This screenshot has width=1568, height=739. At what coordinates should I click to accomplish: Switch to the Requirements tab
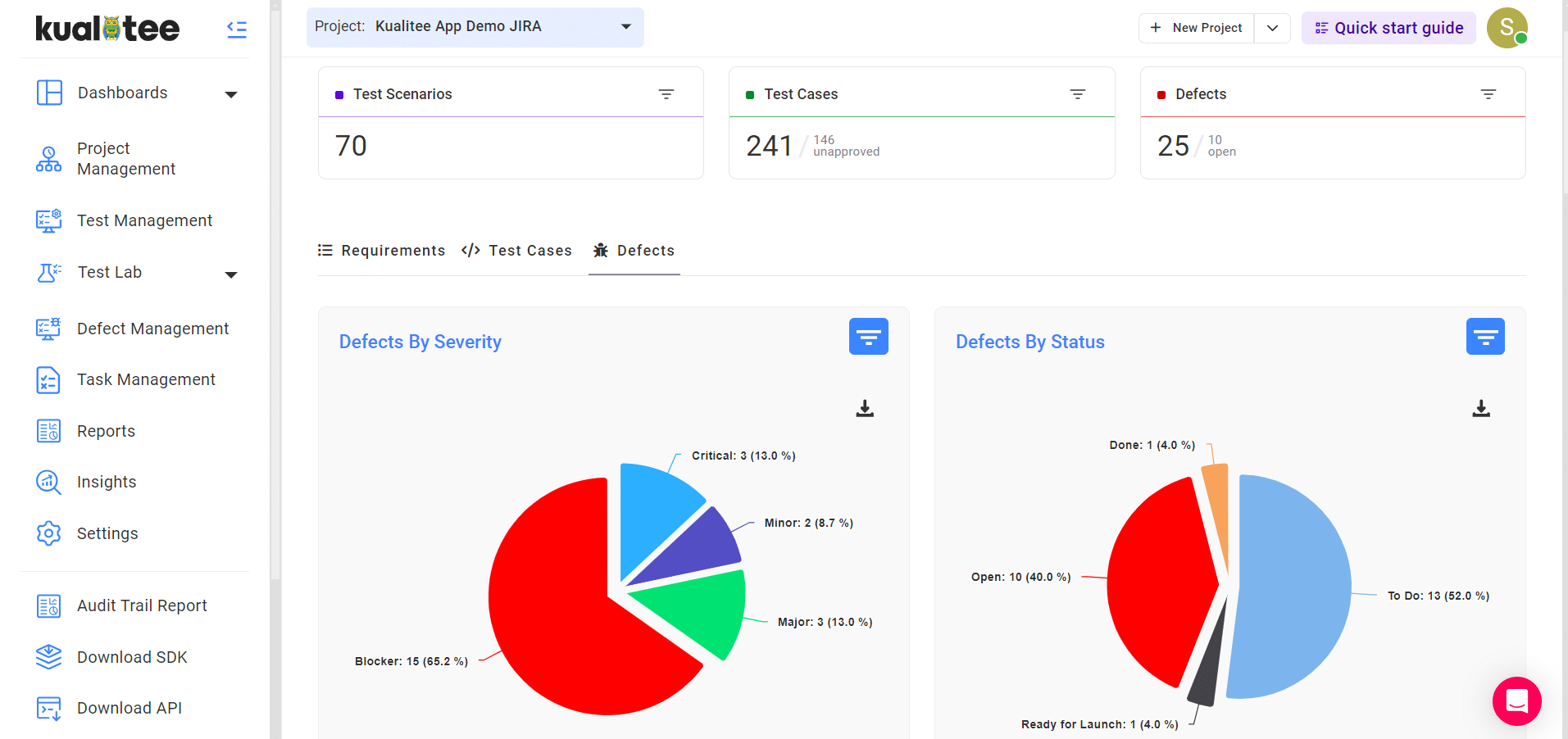[x=382, y=251]
